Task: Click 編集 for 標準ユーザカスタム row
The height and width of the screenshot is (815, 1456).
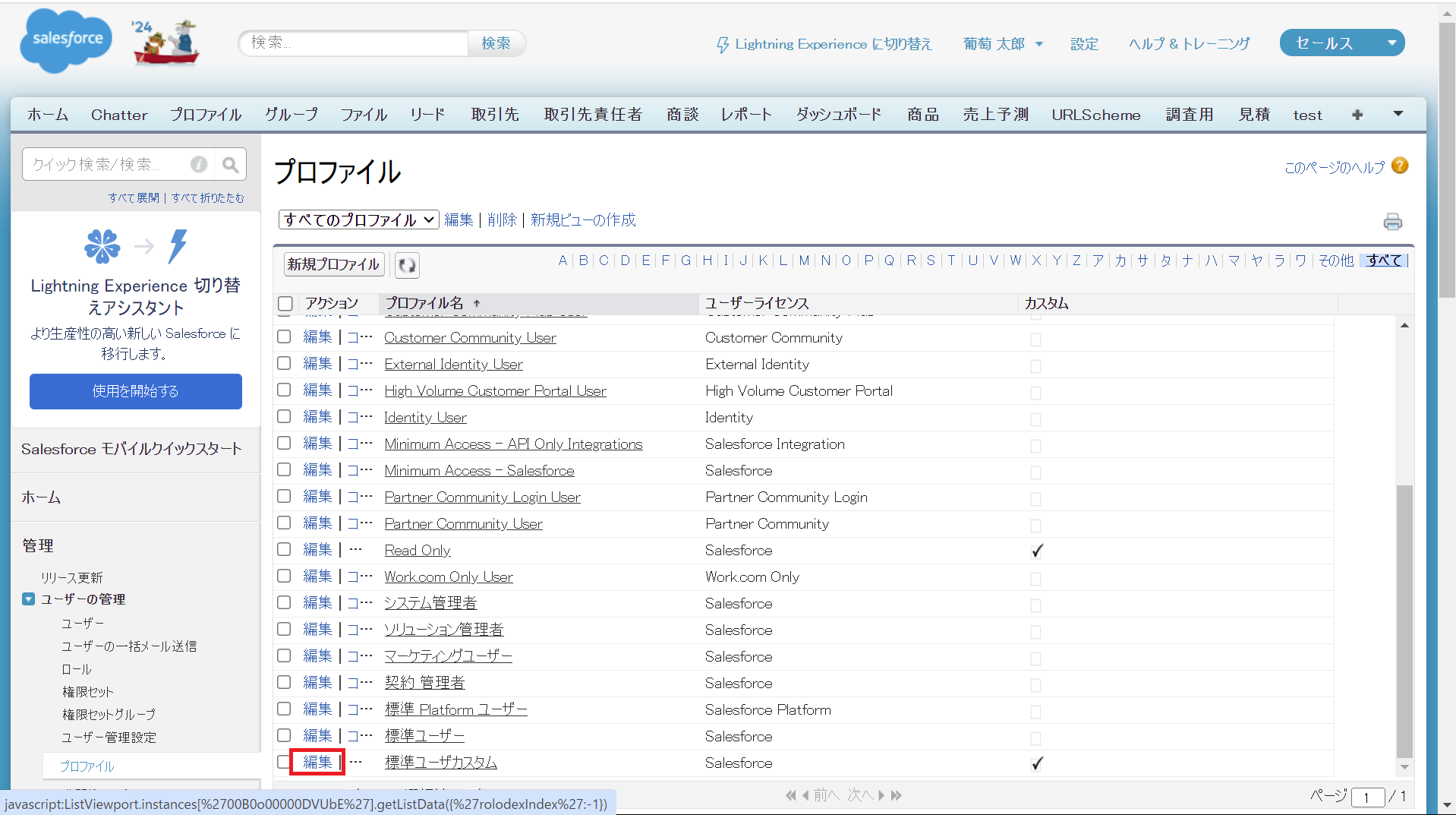Action: pyautogui.click(x=317, y=762)
